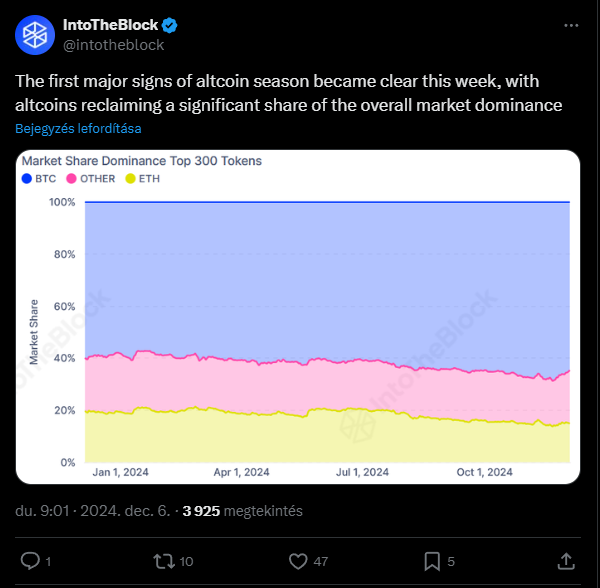Toggle the OTHER legend series dot
This screenshot has width=600, height=588.
71,179
